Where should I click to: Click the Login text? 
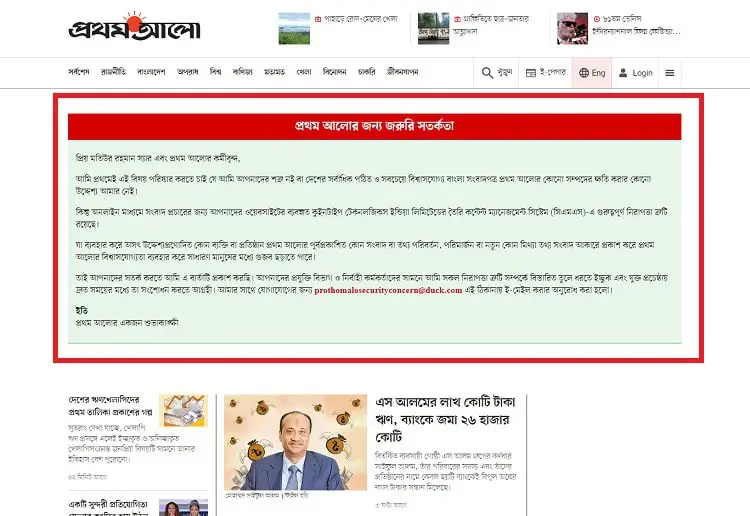pos(642,73)
